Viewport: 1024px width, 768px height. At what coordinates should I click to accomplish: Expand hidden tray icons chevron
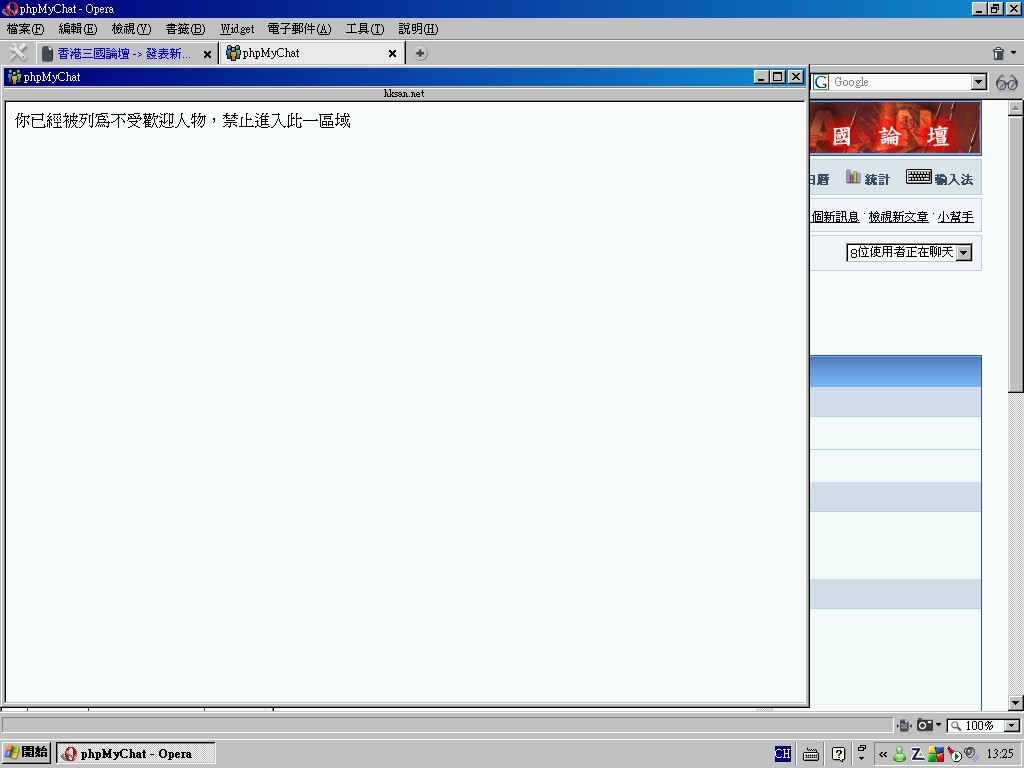click(883, 754)
